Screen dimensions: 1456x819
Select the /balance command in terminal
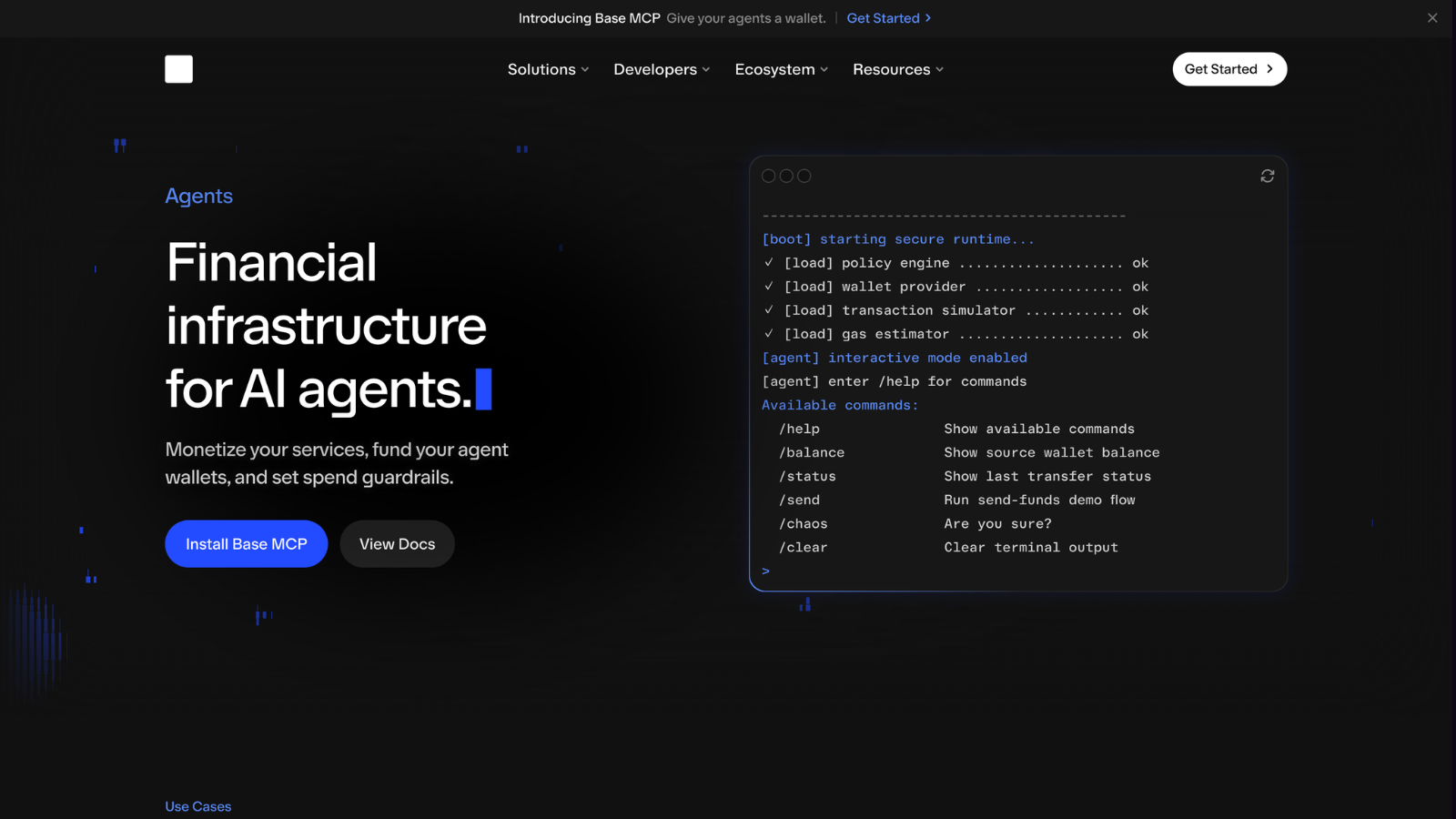(x=812, y=452)
